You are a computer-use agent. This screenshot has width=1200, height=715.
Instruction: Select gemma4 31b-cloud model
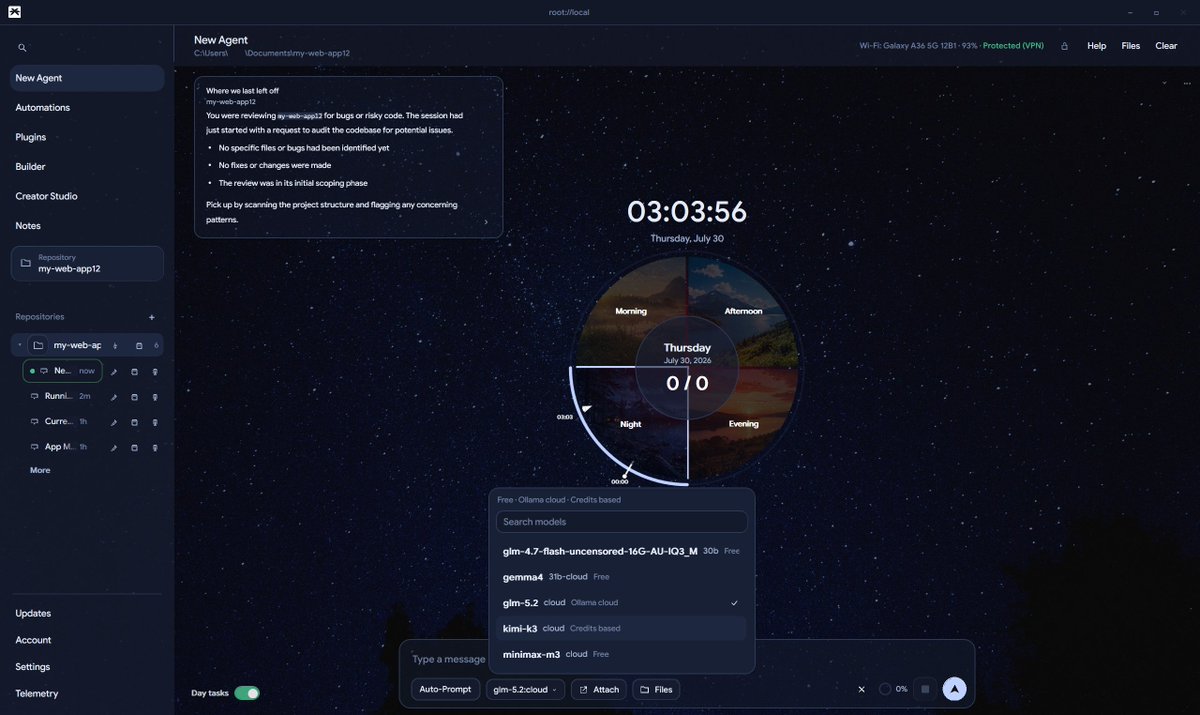622,577
